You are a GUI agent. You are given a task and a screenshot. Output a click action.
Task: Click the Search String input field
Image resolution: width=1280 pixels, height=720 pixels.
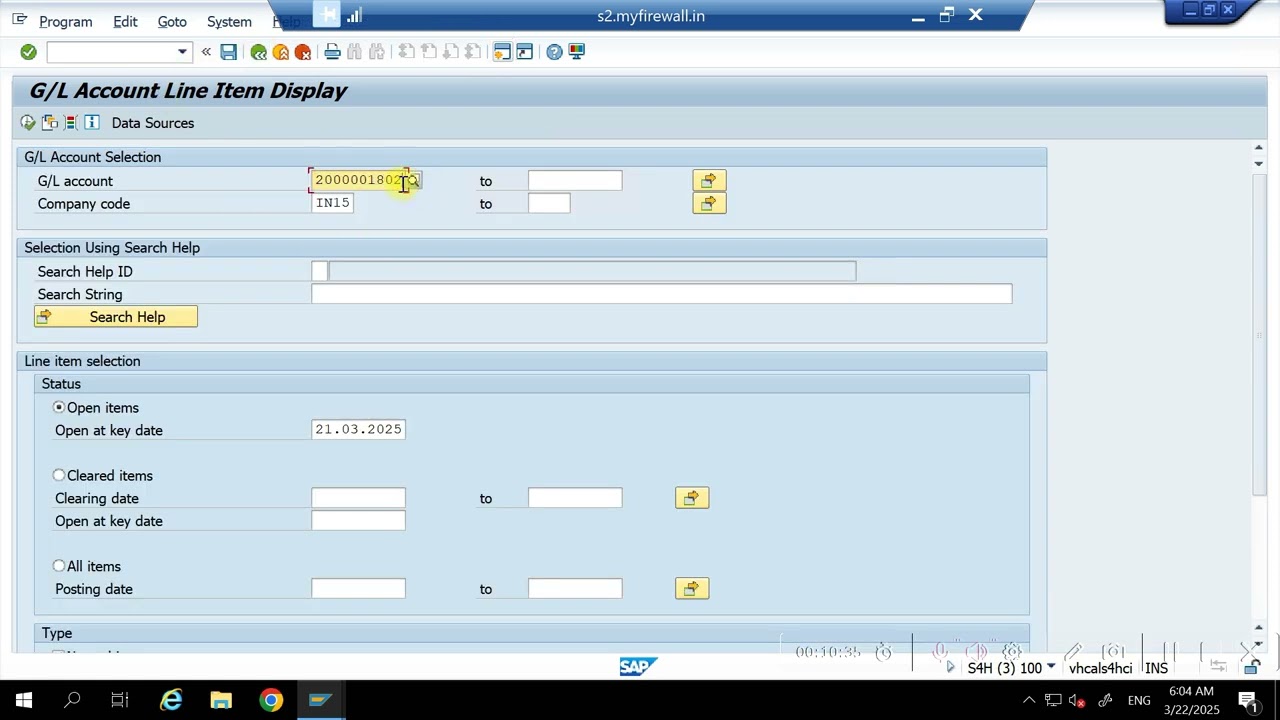coord(662,294)
